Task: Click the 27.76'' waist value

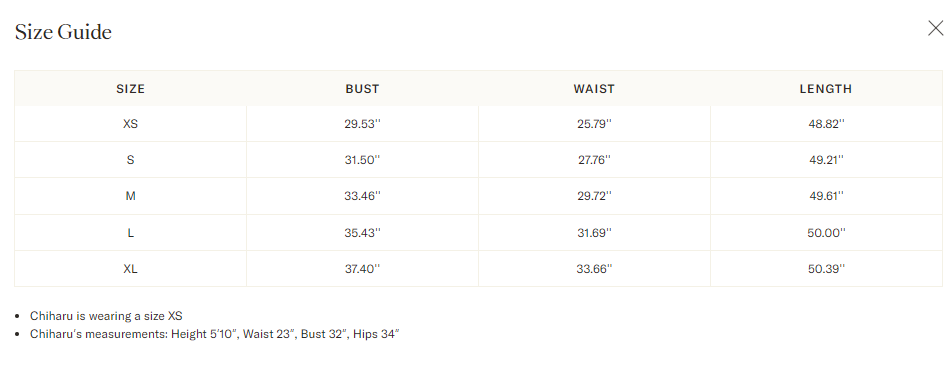Action: tap(594, 160)
